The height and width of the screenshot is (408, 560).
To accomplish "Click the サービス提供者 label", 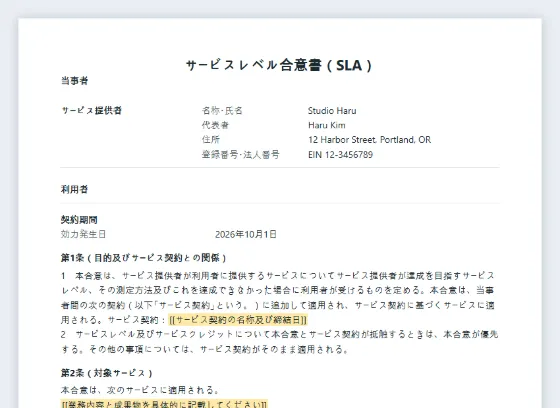I will pos(92,110).
